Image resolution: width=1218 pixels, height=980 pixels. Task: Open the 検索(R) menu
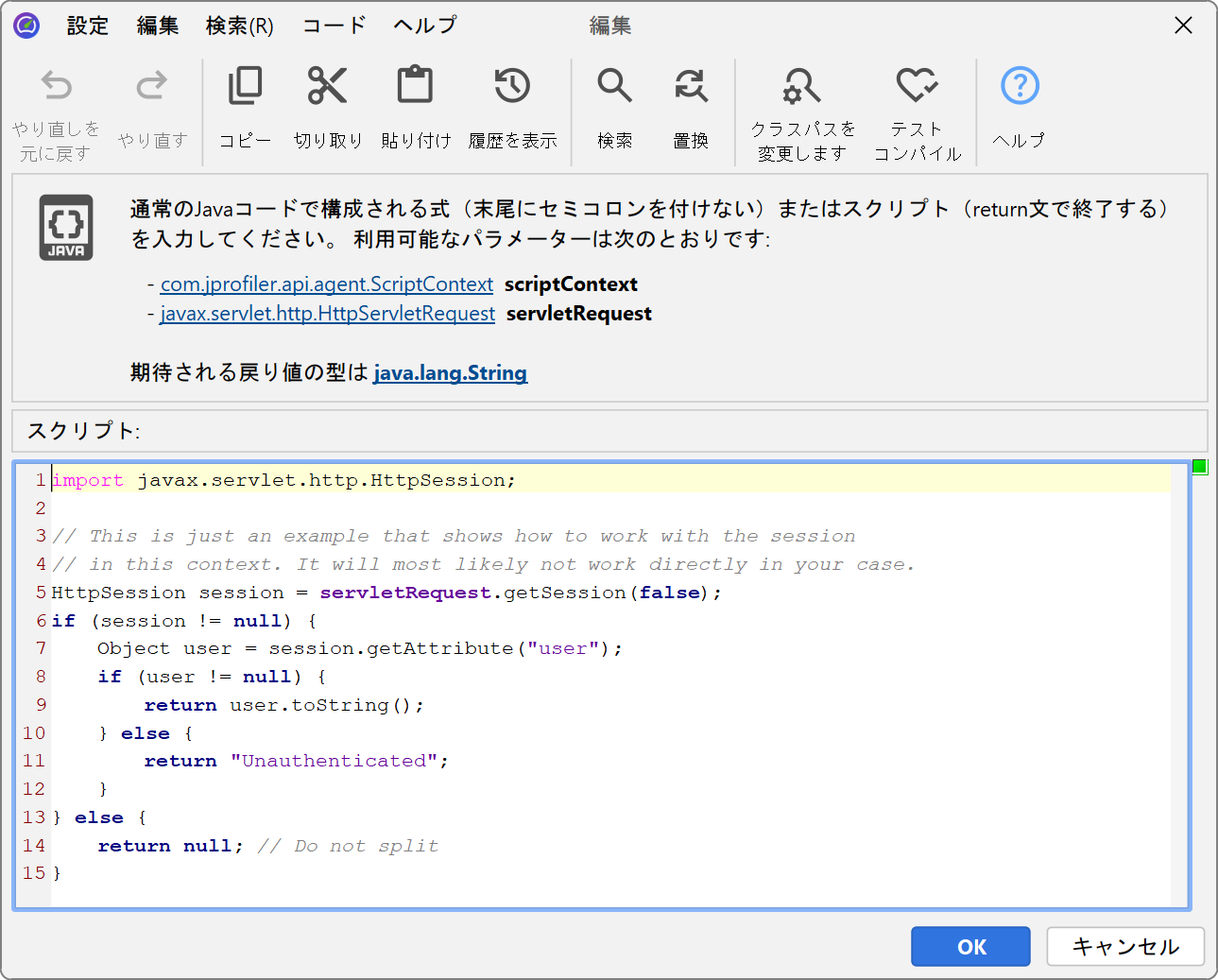240,26
